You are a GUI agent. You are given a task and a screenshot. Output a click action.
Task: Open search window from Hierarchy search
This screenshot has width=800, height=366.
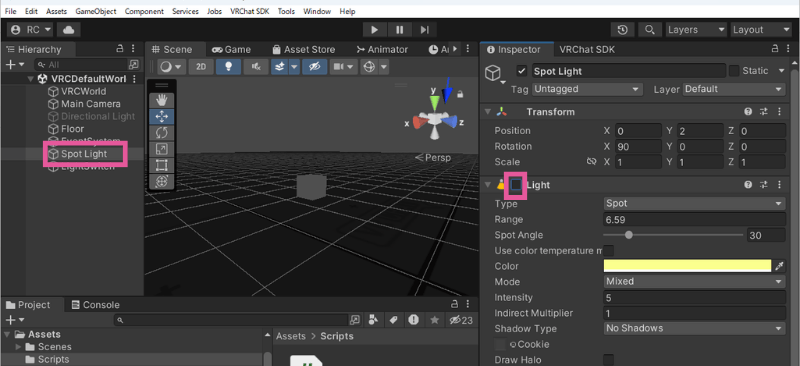(134, 65)
